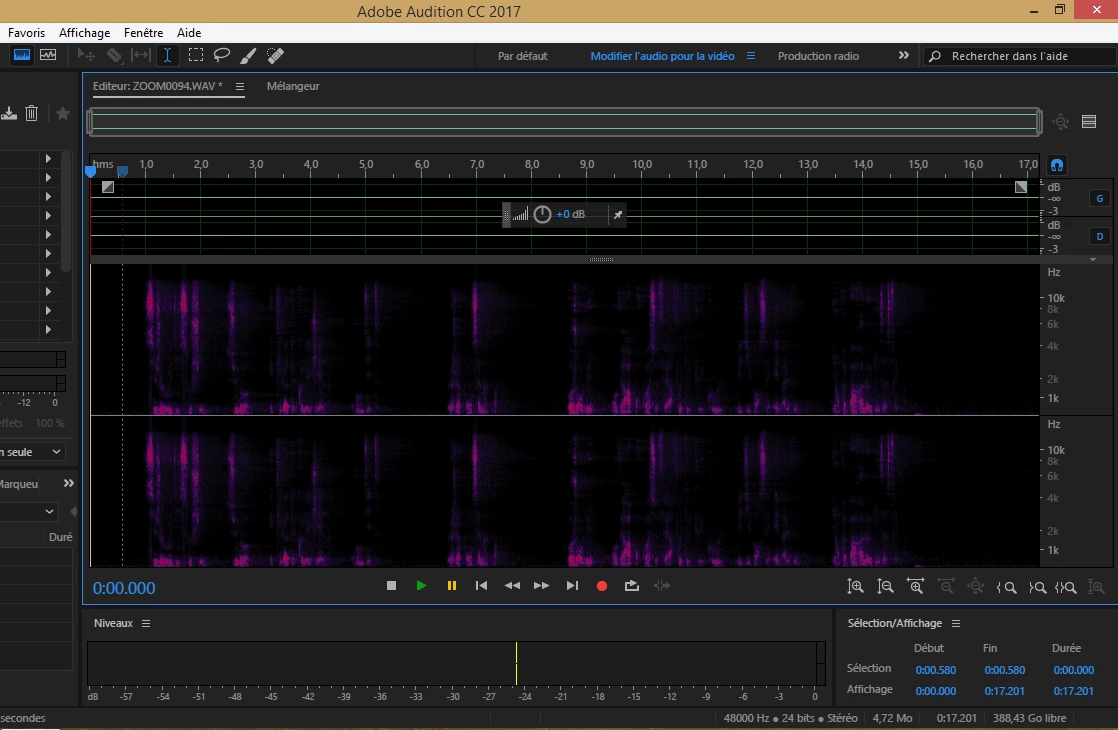
Task: Select the Marquee Selection tool
Action: pos(195,55)
